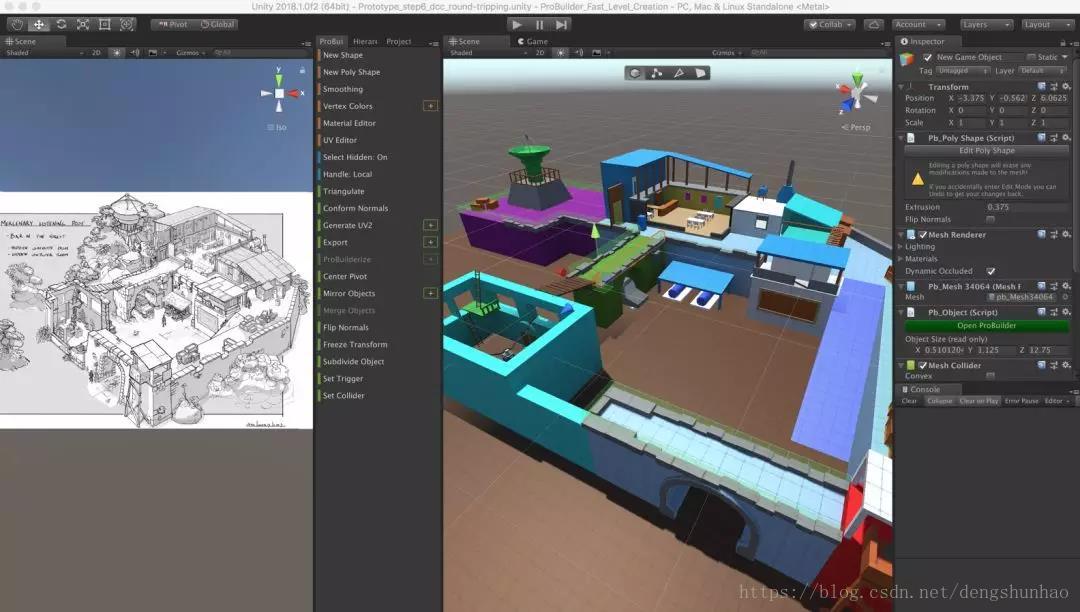
Task: Toggle Mesh Collider enabled checkbox
Action: 923,366
